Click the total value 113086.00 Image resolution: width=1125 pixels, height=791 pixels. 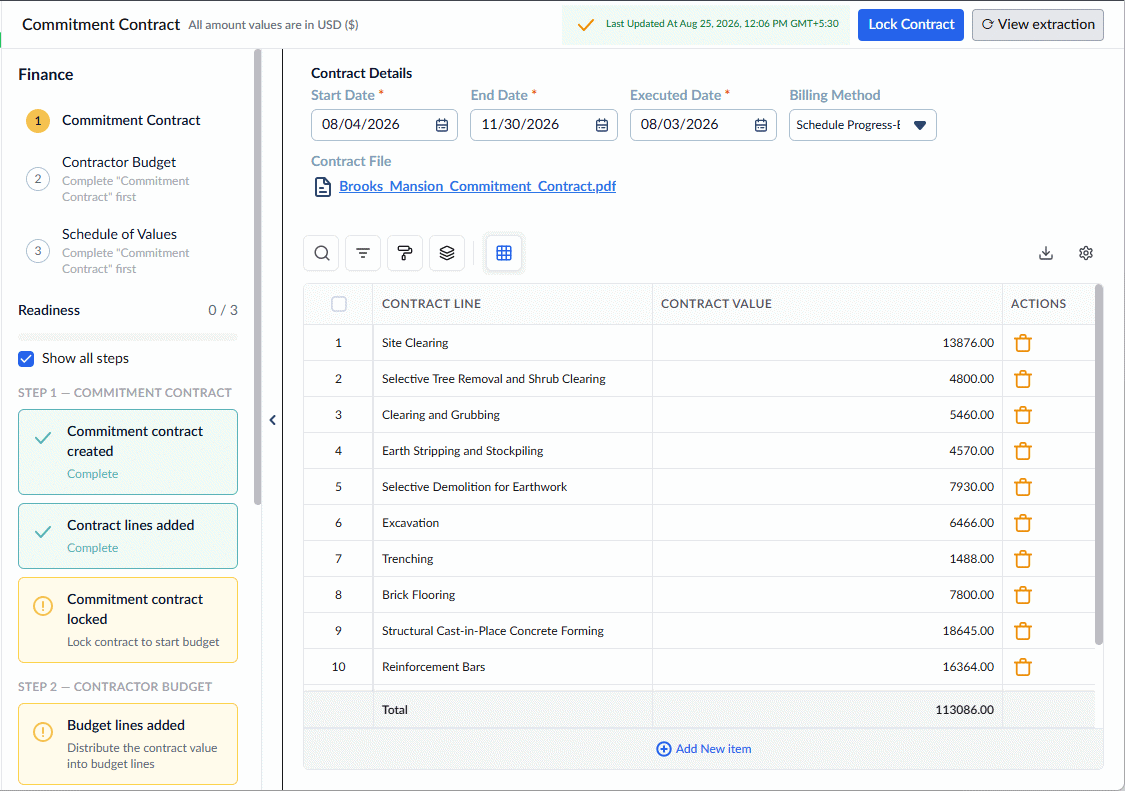(x=964, y=710)
